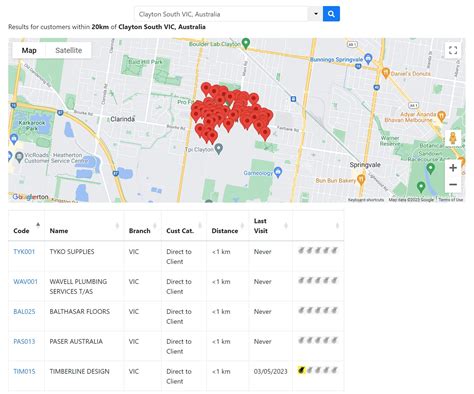Click the TYKO SUPPLIES rating icons
The image size is (474, 394).
tap(318, 250)
